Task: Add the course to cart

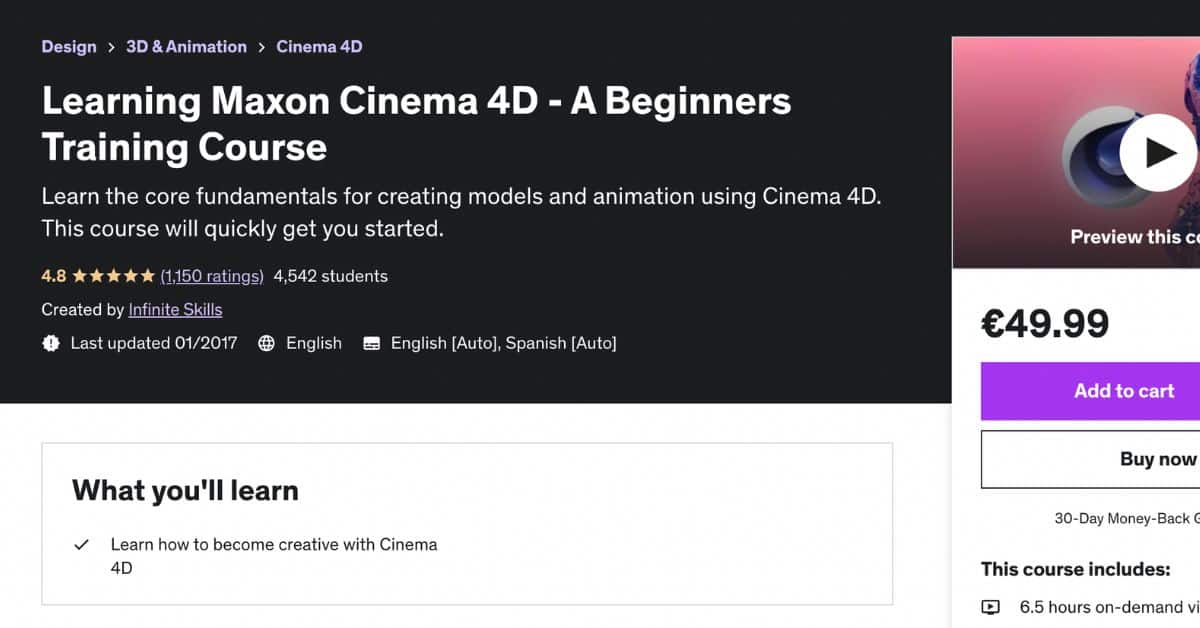Action: point(1124,391)
